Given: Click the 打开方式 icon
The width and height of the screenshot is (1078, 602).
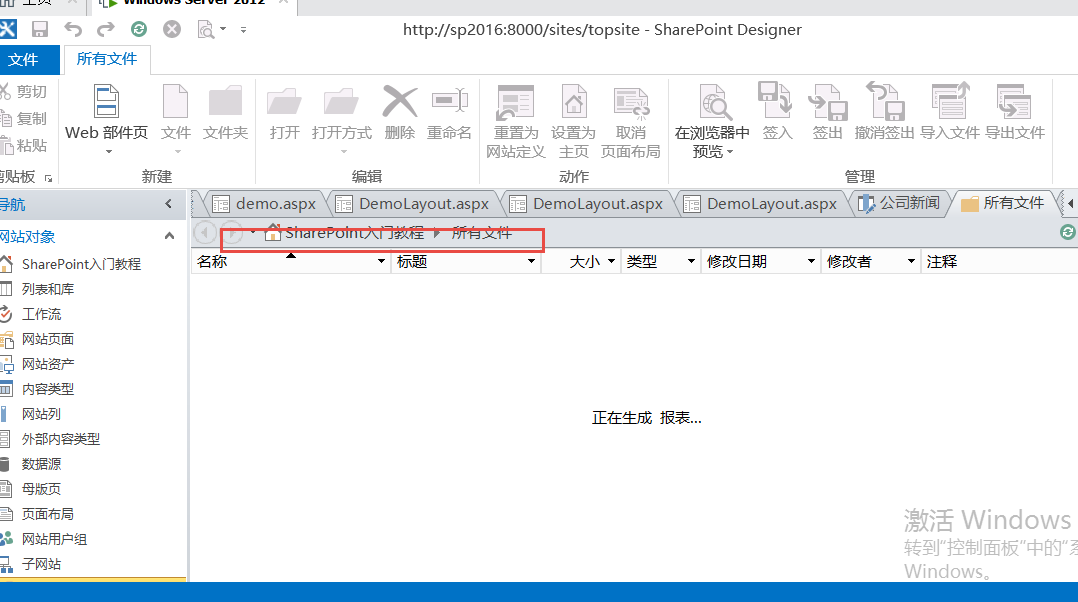Looking at the screenshot, I should (341, 102).
